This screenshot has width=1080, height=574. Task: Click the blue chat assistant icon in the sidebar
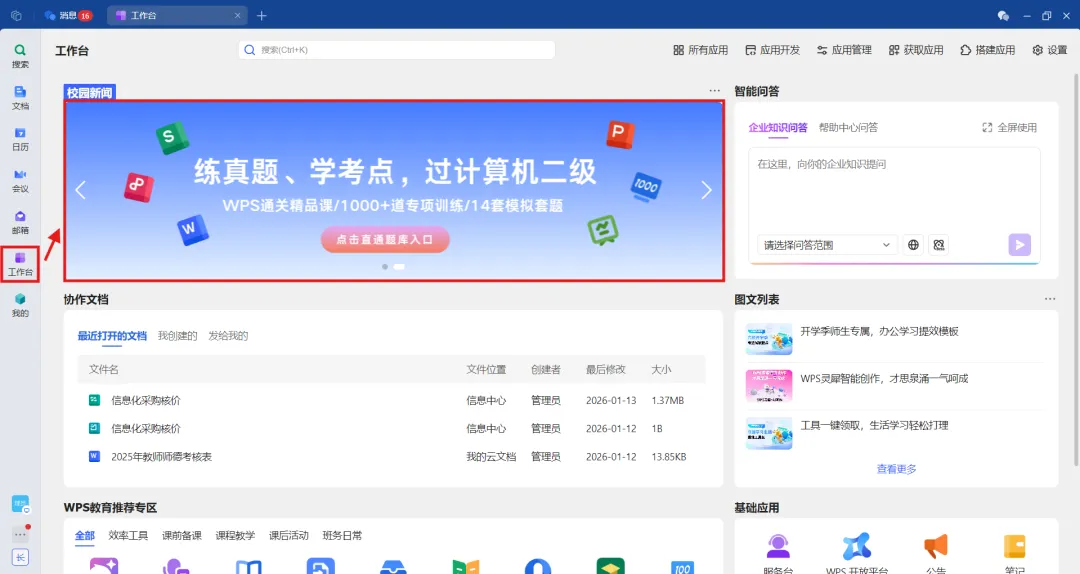tap(20, 504)
